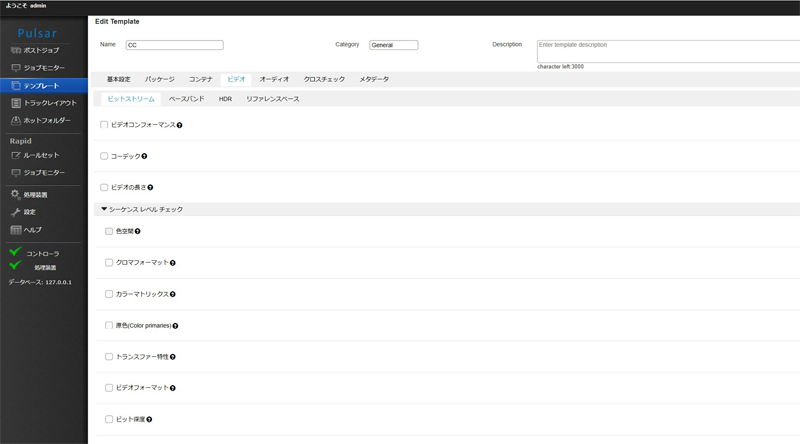This screenshot has width=800, height=444.
Task: Click info icon beside カラーマトリックス
Action: point(172,294)
